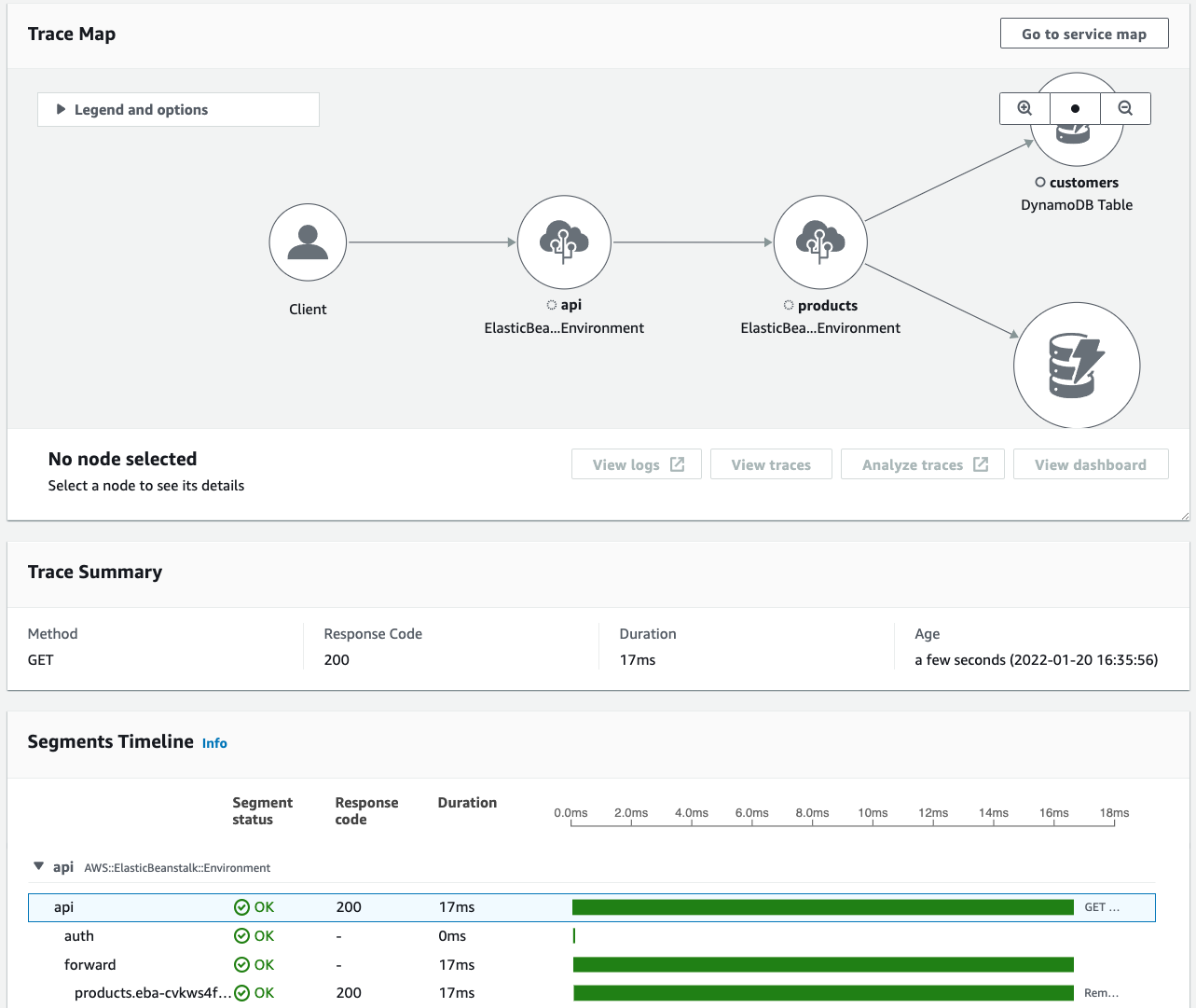
Task: Open Analyze traces in new tab
Action: (921, 463)
